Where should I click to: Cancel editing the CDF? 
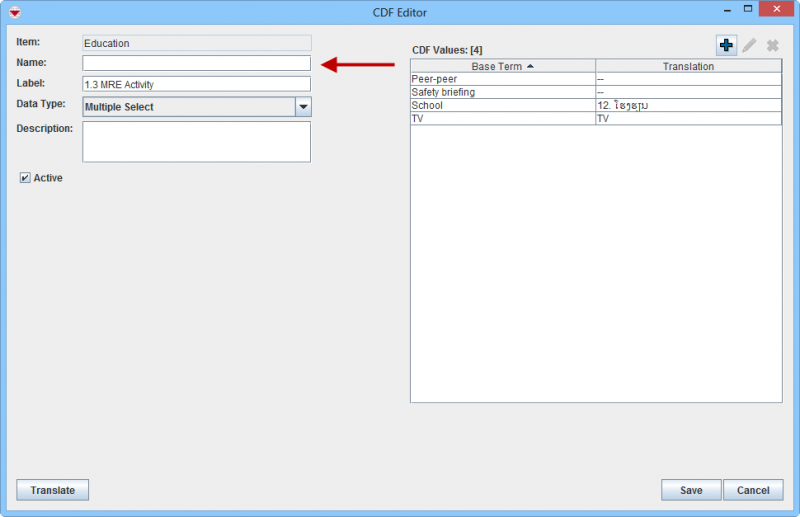pos(753,490)
